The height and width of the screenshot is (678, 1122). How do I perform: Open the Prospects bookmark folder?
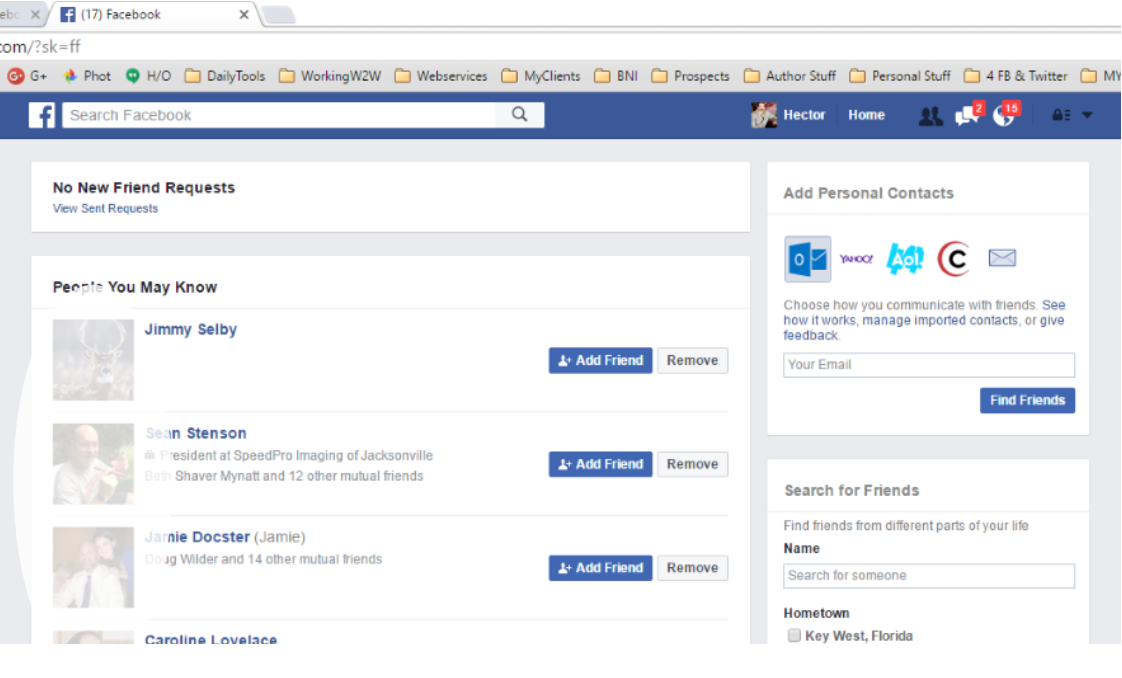pyautogui.click(x=691, y=76)
